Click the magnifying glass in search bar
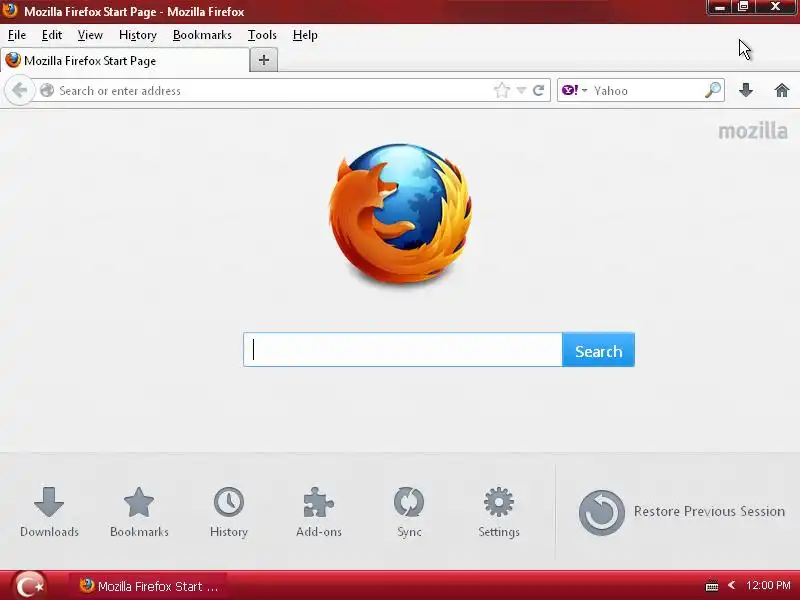Screen dimensions: 800x600 coord(713,90)
